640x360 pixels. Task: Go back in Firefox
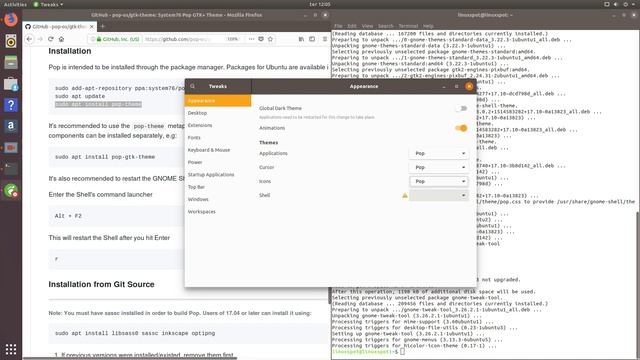point(29,39)
